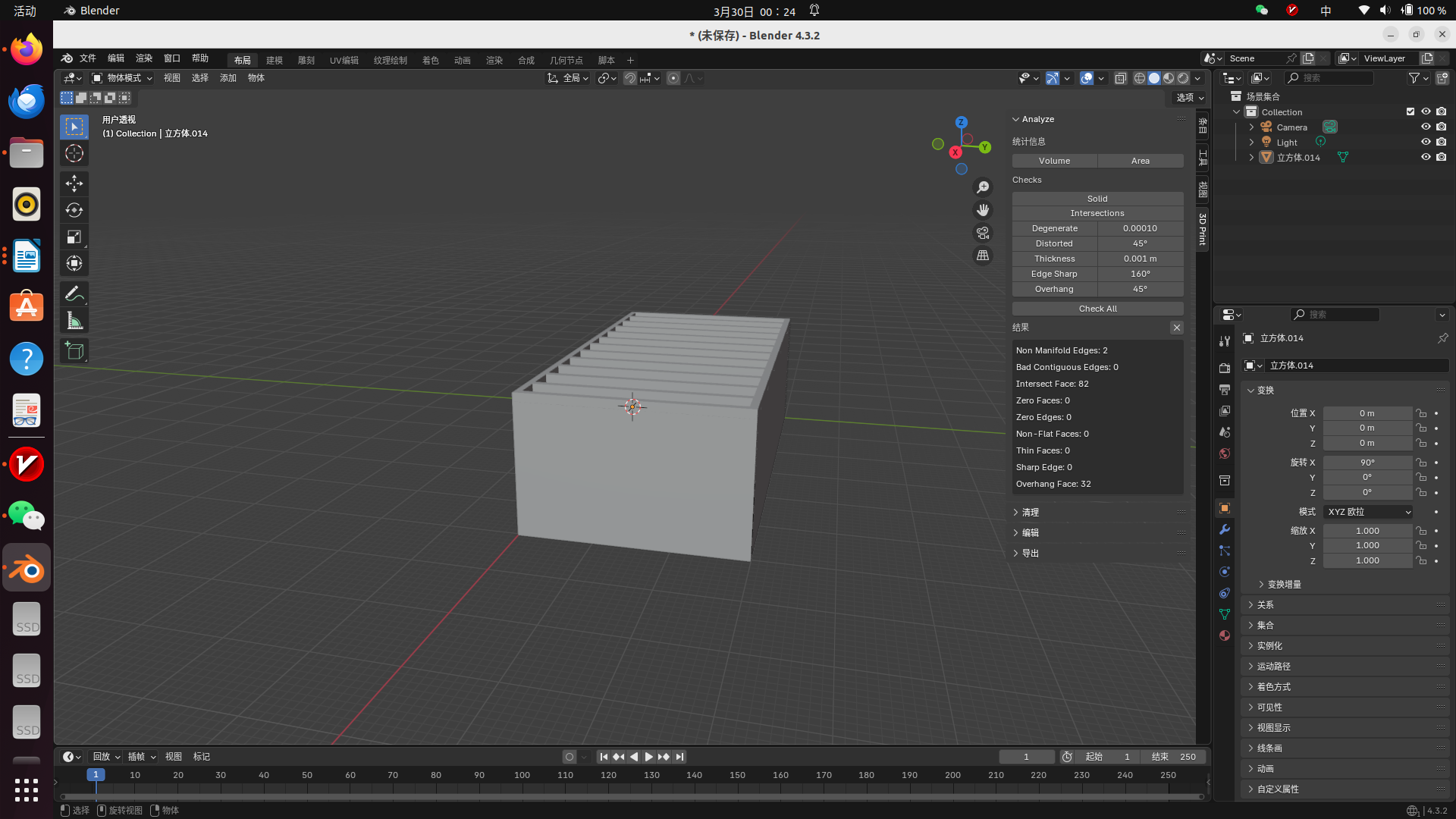Screen dimensions: 1456x819
Task: Open the 文件 menu
Action: pyautogui.click(x=88, y=58)
